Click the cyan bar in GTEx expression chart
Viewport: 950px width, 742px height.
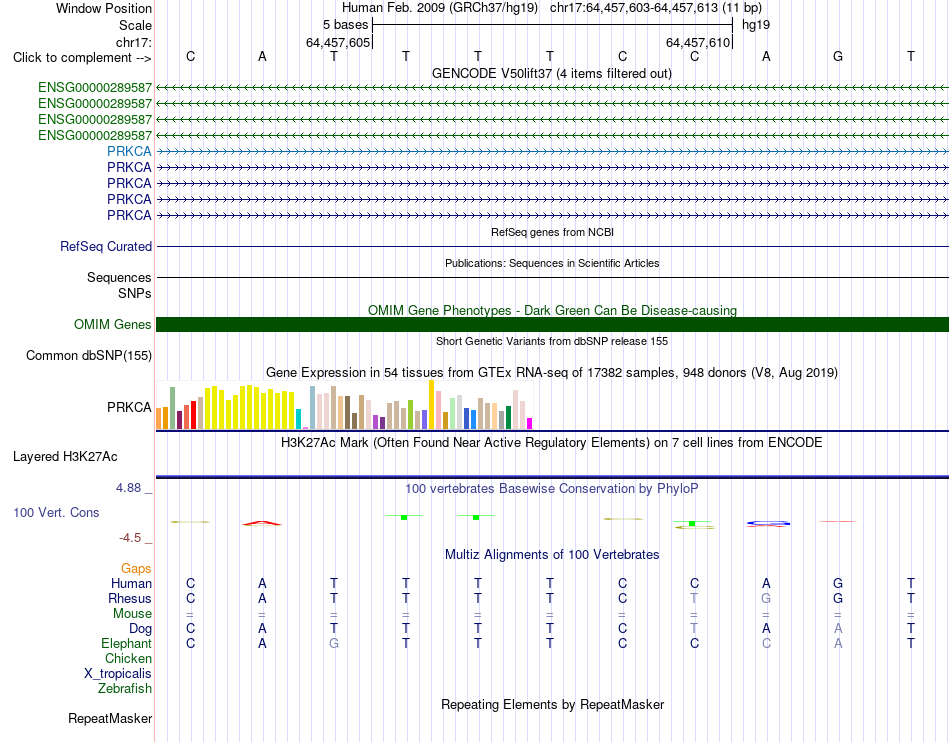[x=298, y=419]
